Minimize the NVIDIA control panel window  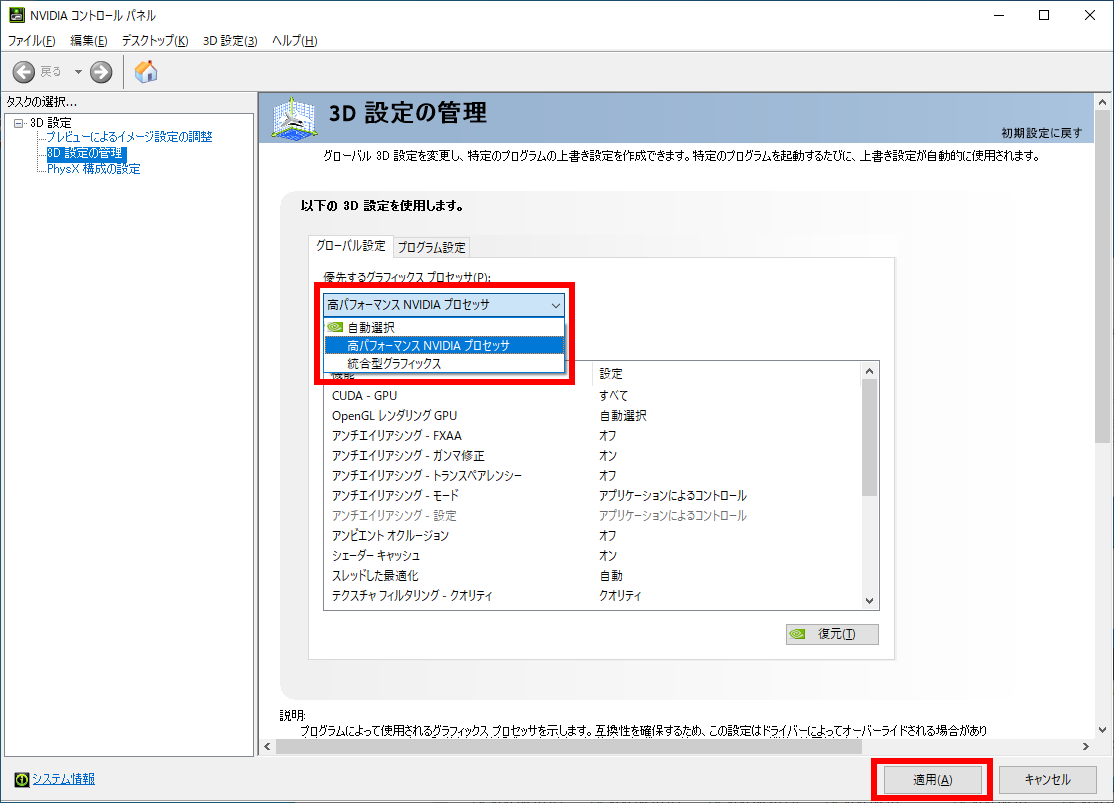point(999,15)
